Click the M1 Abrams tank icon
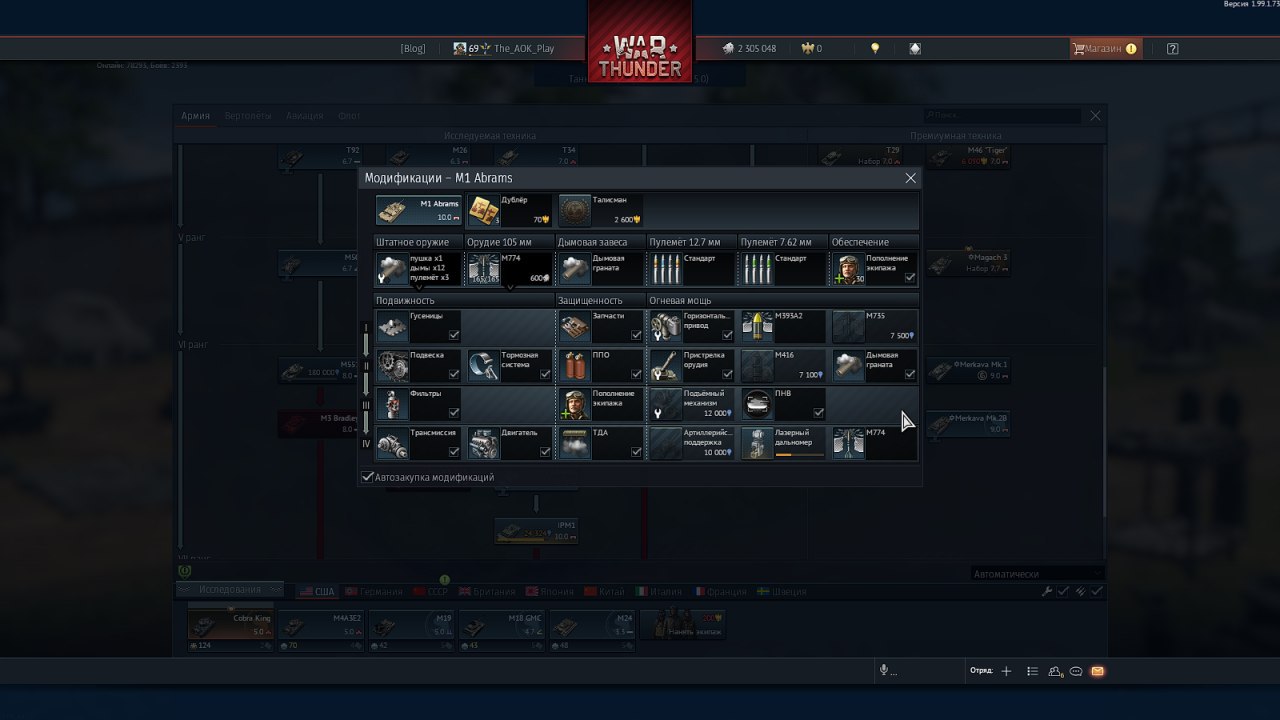Image resolution: width=1280 pixels, height=720 pixels. pyautogui.click(x=393, y=210)
